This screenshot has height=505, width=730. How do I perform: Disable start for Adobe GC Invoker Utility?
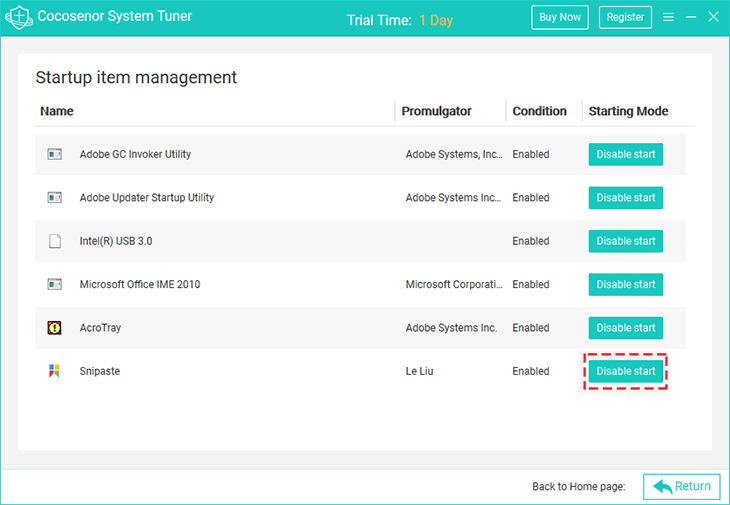coord(626,154)
